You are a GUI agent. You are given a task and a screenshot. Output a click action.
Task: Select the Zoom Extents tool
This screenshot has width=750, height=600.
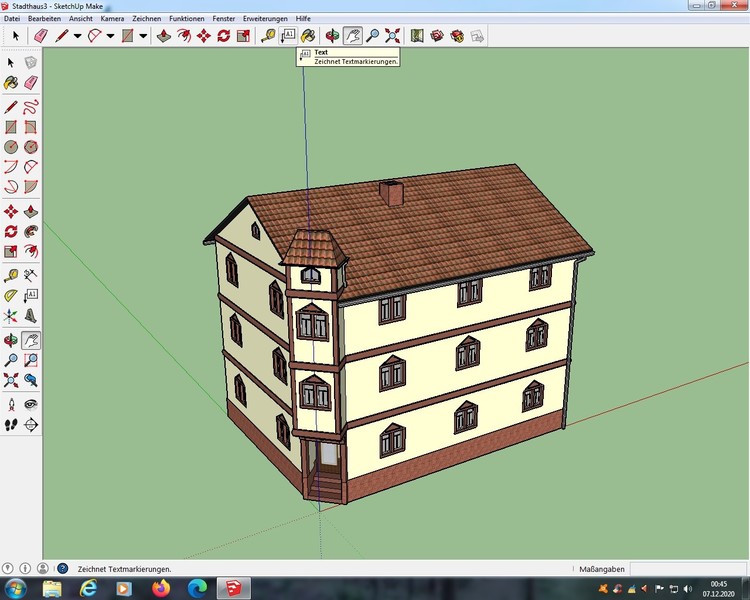click(x=392, y=36)
